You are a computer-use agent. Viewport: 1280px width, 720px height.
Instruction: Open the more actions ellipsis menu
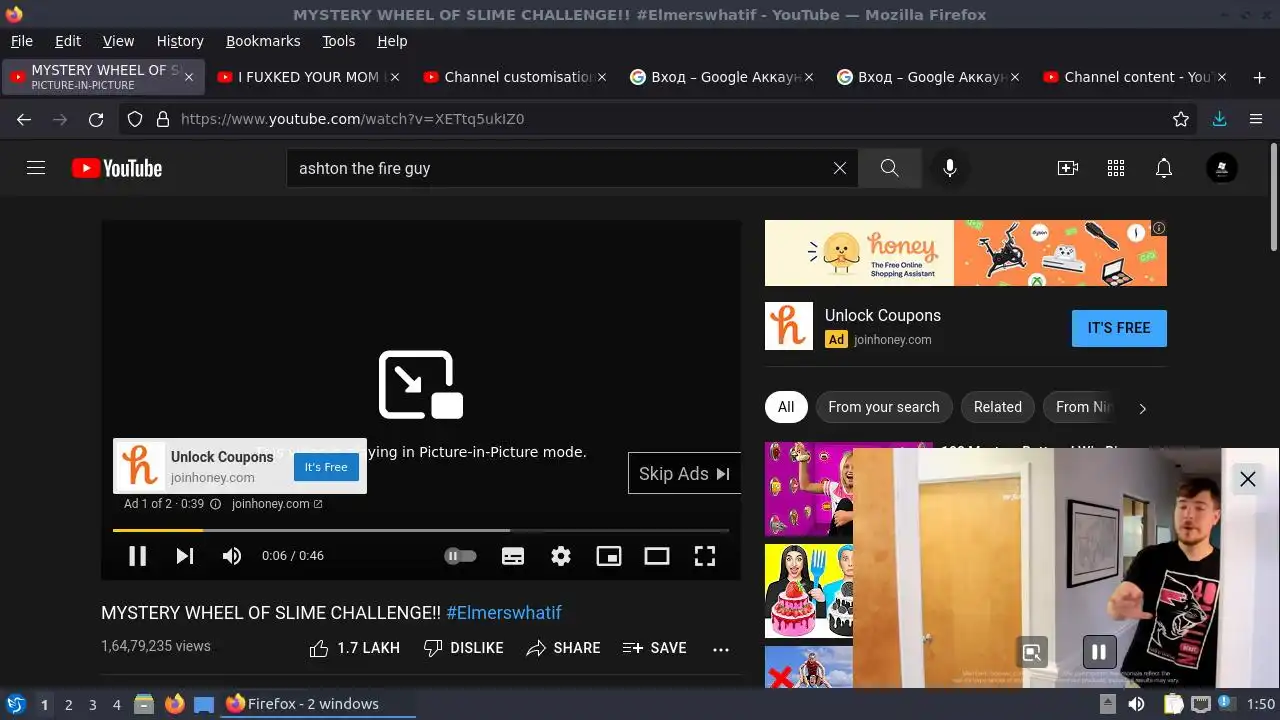721,649
